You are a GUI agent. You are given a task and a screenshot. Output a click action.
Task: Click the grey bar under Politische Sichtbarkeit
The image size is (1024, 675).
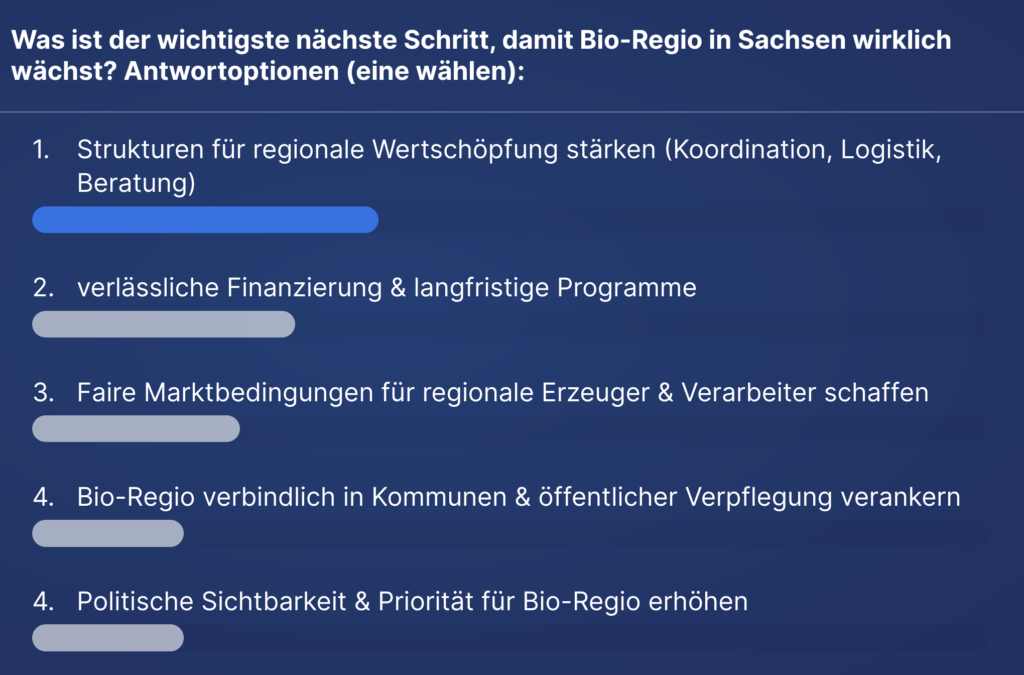(x=108, y=638)
